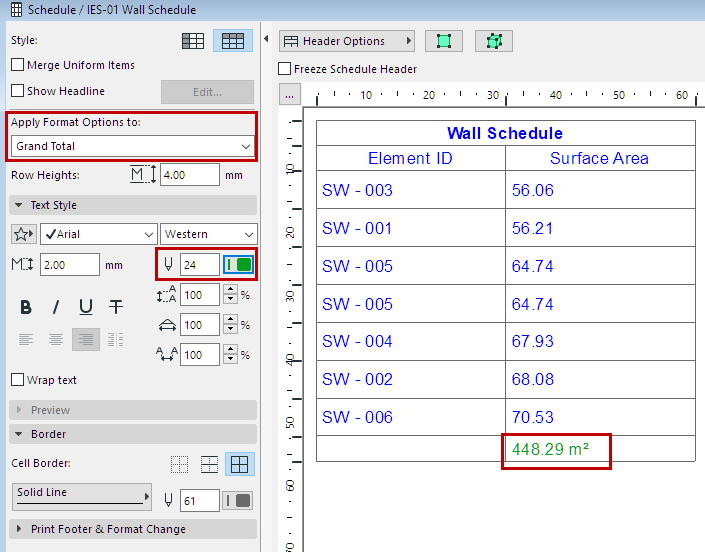705x552 pixels.
Task: Click the disabled Edit... button
Action: coord(207,92)
